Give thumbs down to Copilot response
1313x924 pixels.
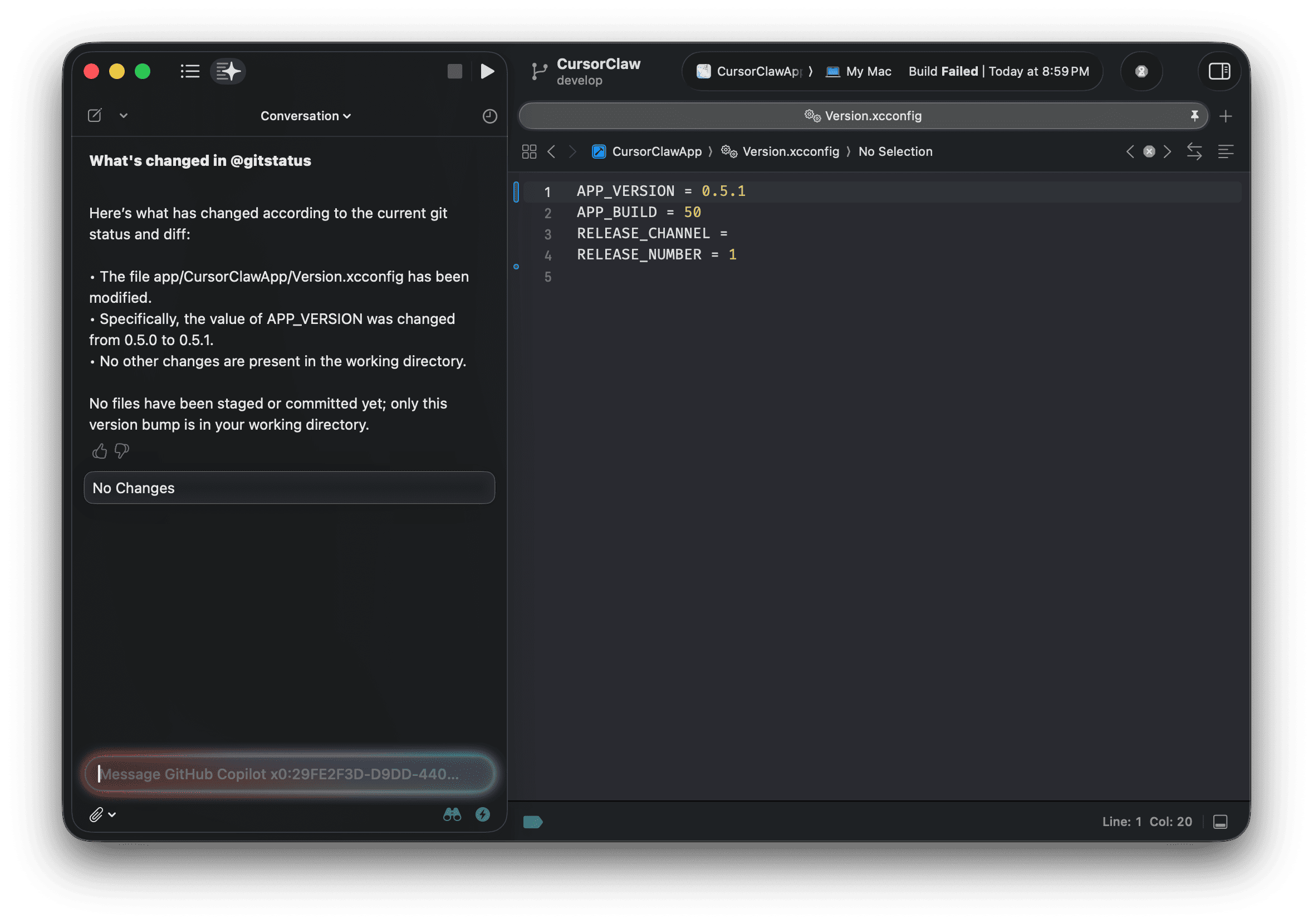[122, 451]
